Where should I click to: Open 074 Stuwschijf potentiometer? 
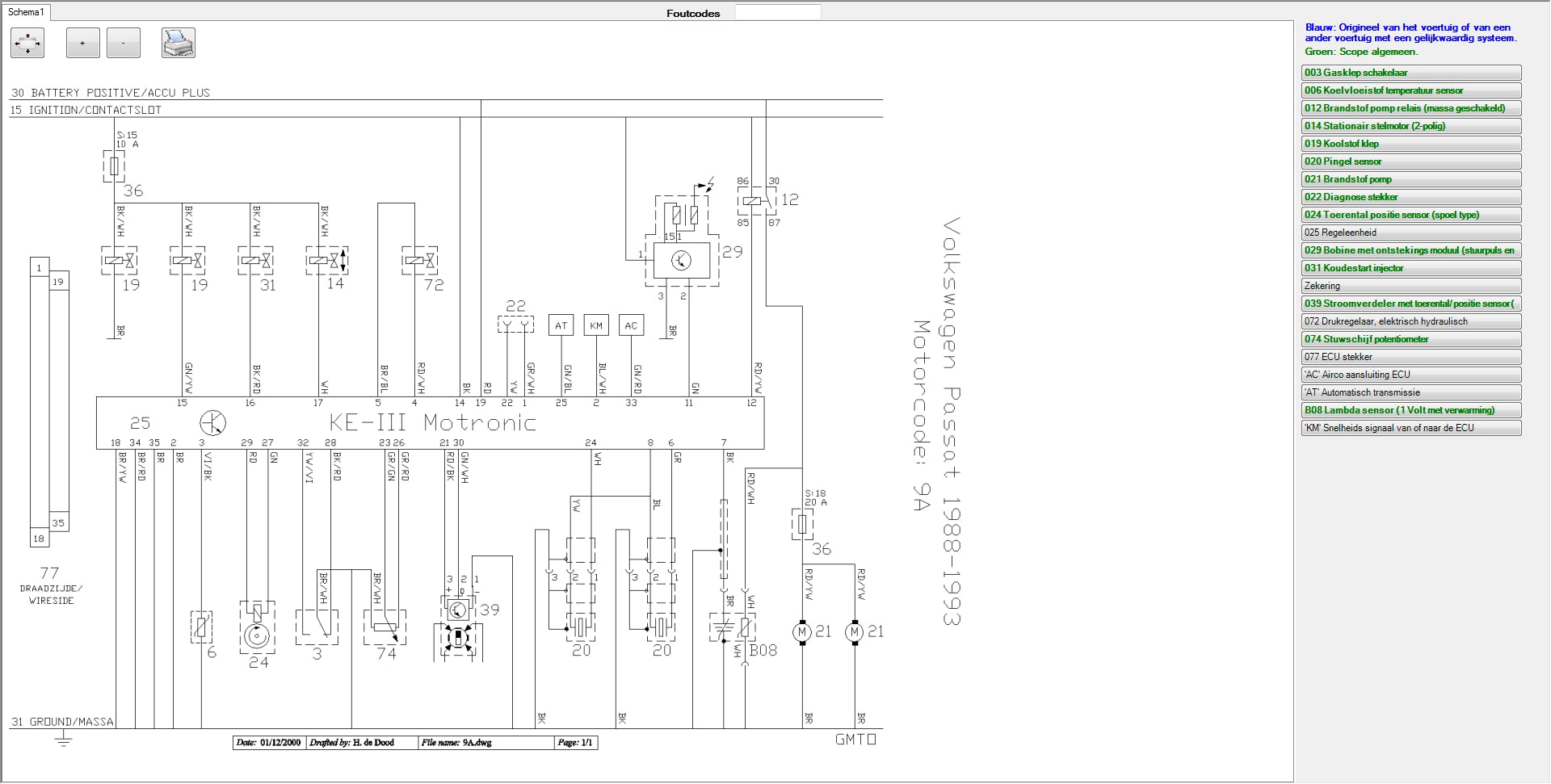pyautogui.click(x=1410, y=339)
